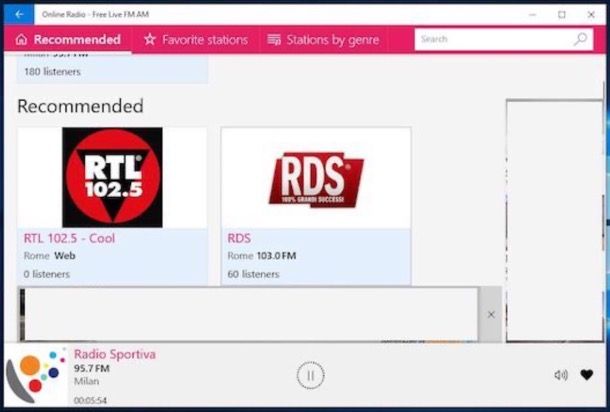610x412 pixels.
Task: Pause the Radio Sportiva playback
Action: point(310,375)
